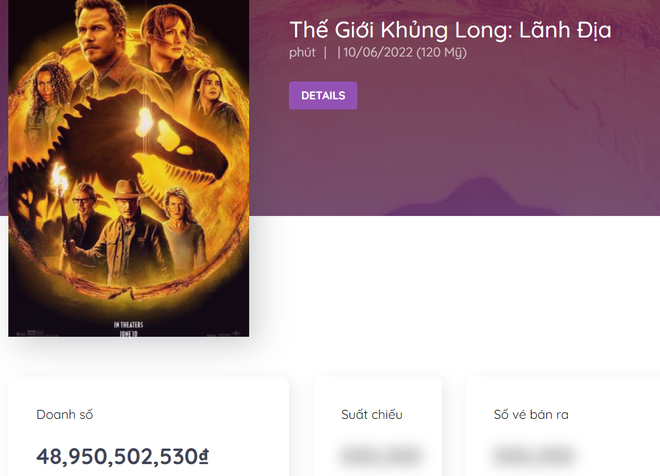Click the burning torch on the poster

coord(60,179)
